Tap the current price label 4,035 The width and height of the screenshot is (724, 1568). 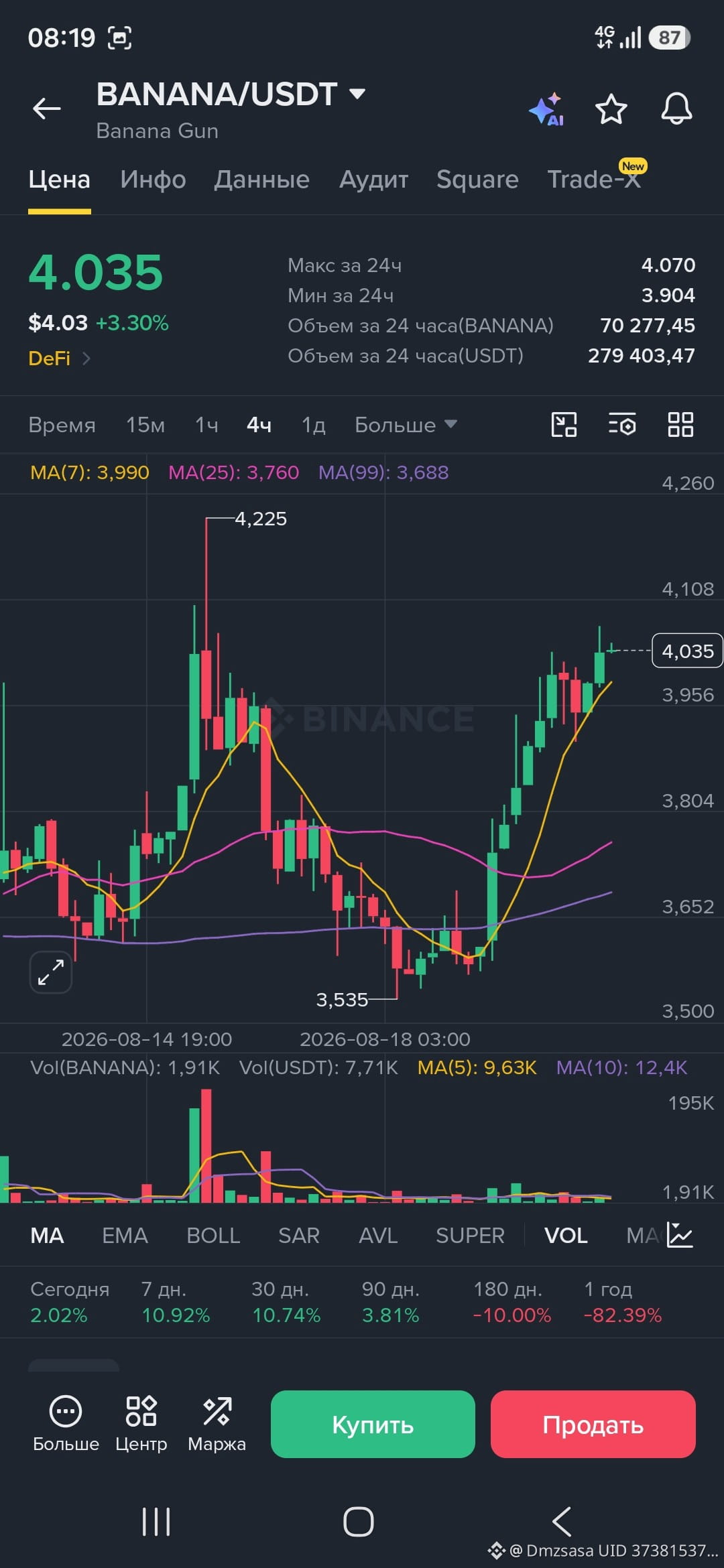[x=687, y=651]
